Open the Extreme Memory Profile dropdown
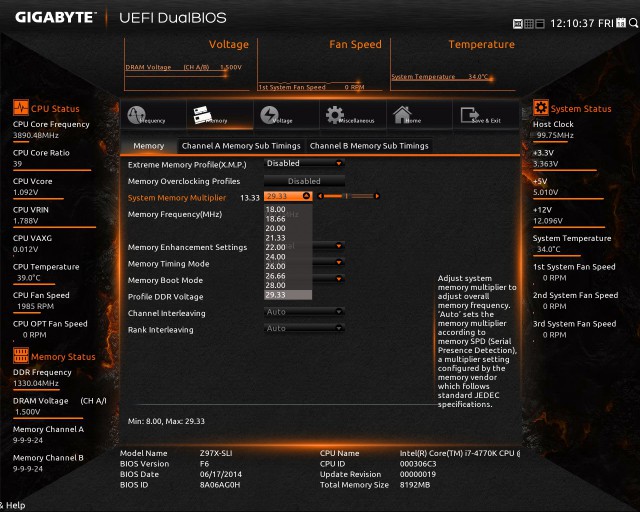The image size is (640, 512). (304, 163)
